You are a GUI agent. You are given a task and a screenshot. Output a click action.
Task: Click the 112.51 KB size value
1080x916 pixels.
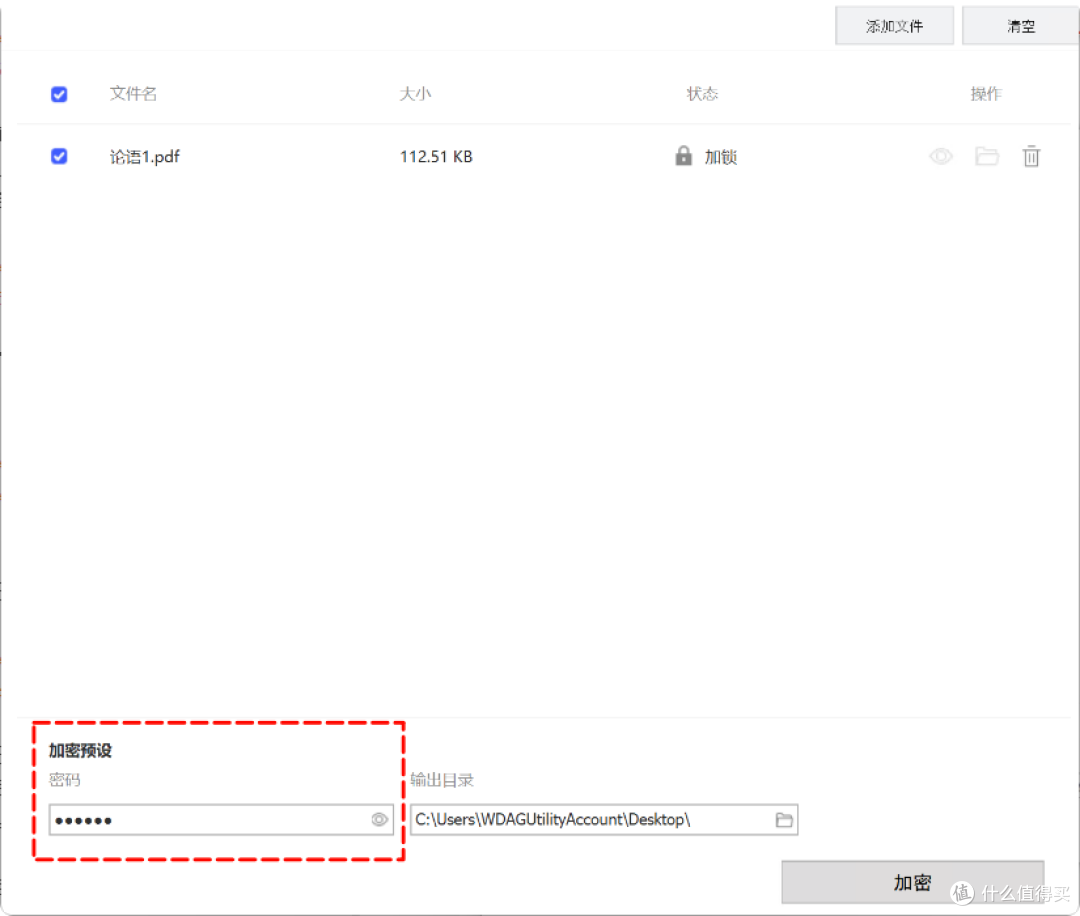coord(436,157)
